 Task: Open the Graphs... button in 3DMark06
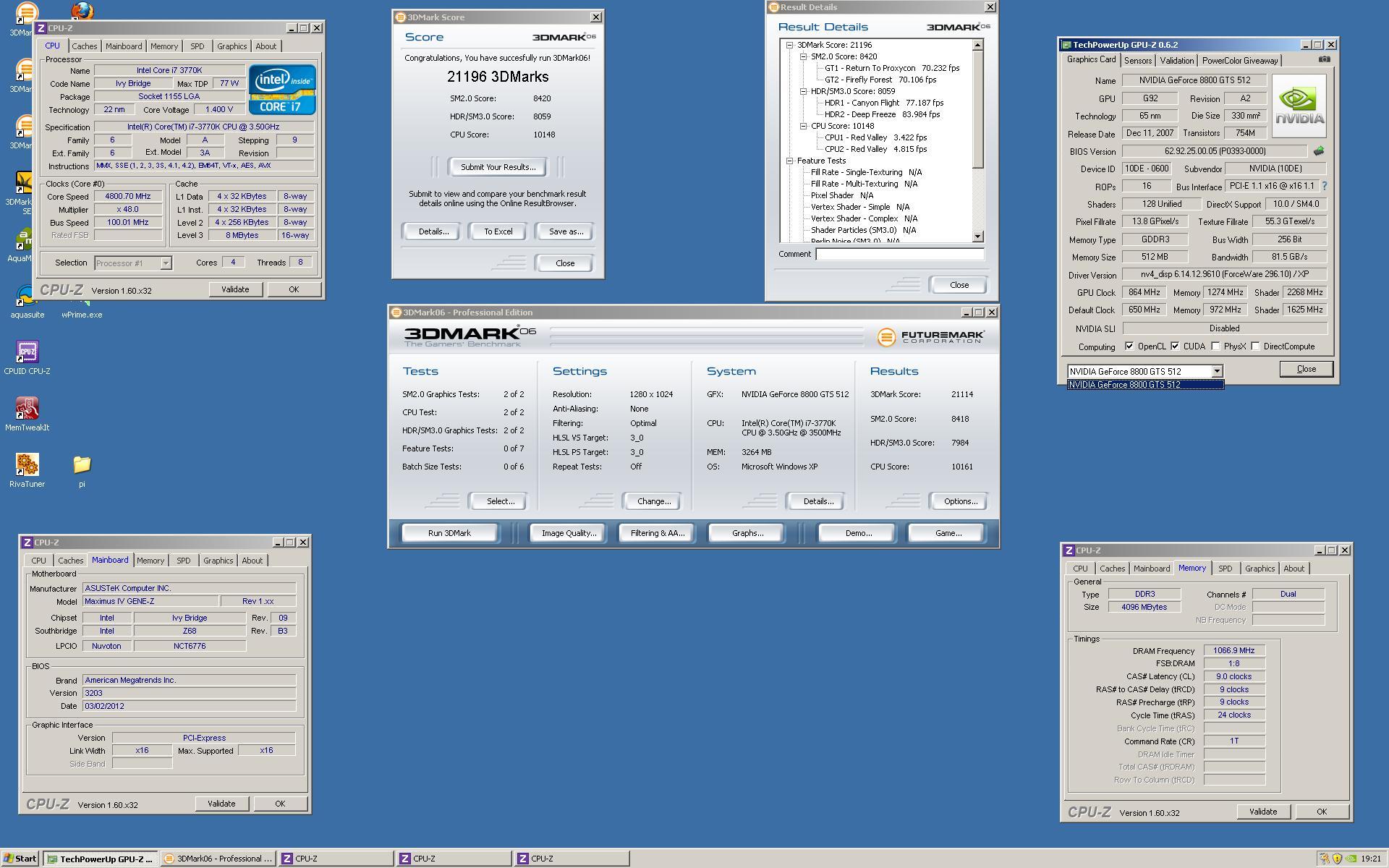point(747,533)
